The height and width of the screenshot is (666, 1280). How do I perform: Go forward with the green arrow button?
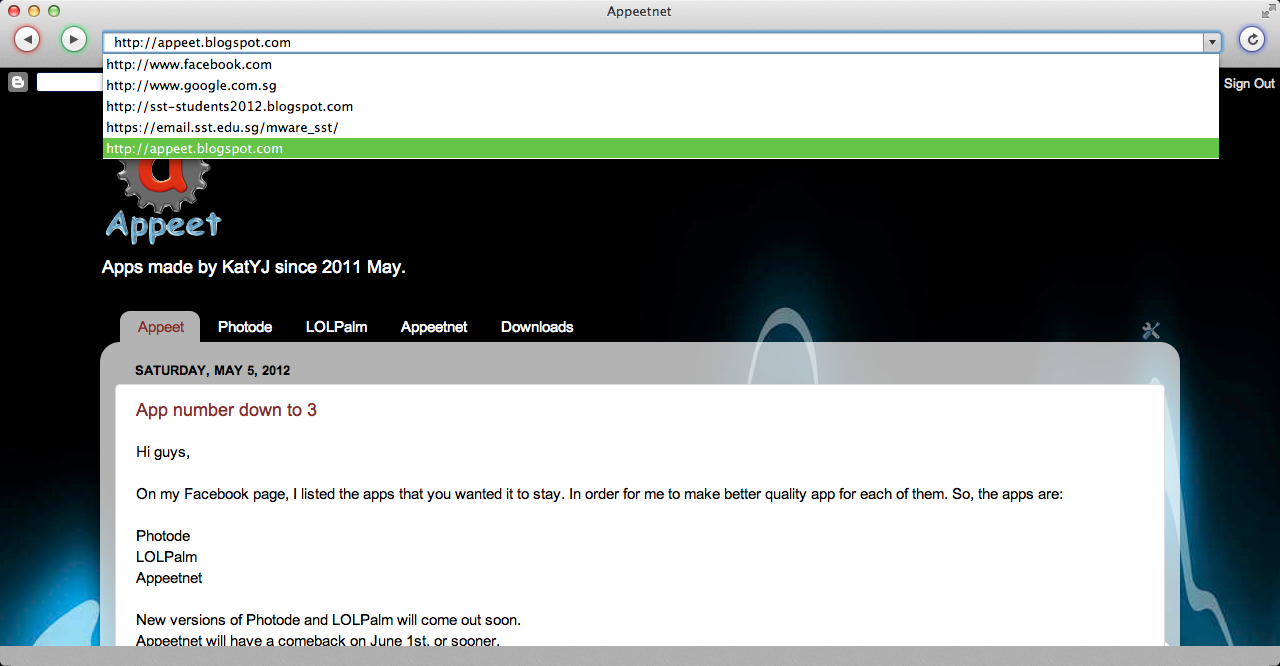[74, 39]
